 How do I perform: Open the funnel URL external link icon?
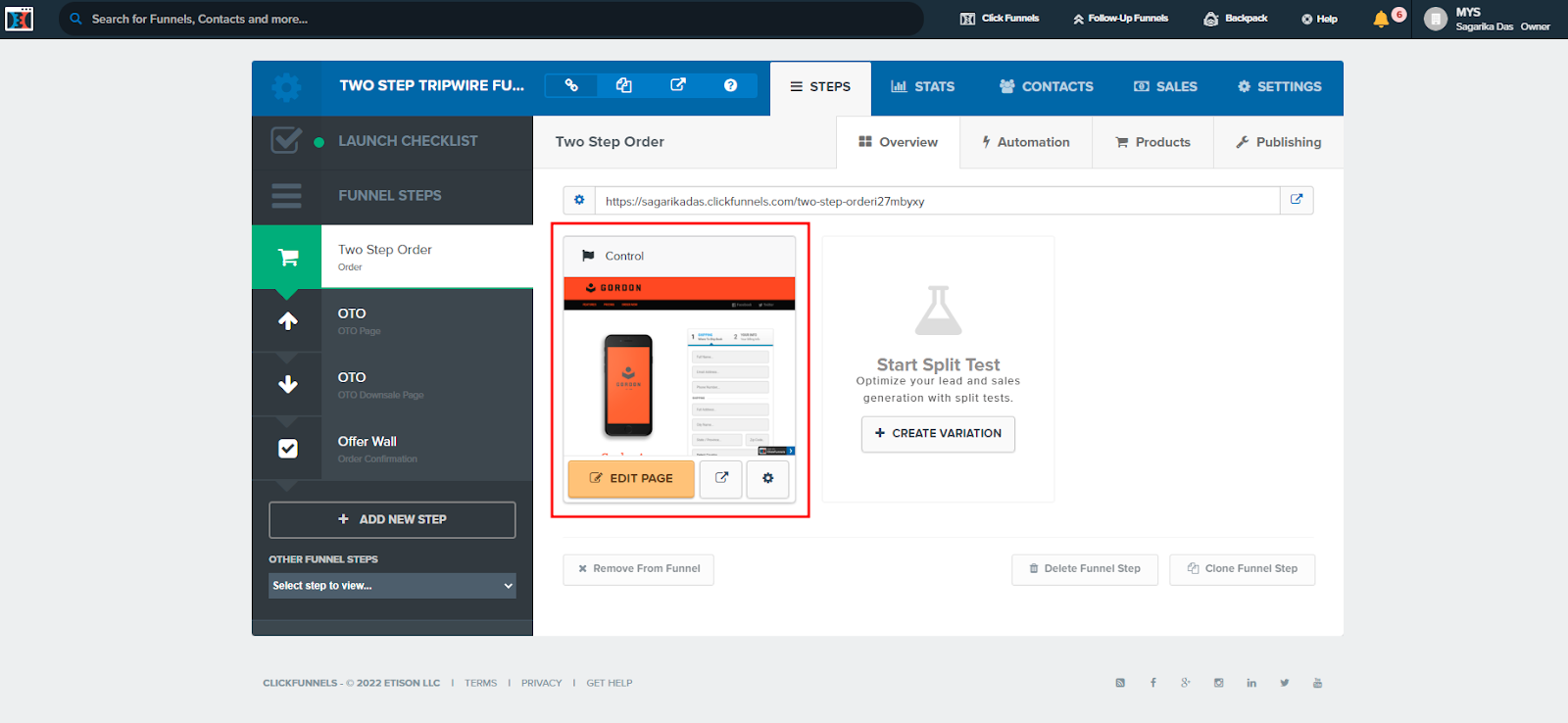tap(1297, 200)
